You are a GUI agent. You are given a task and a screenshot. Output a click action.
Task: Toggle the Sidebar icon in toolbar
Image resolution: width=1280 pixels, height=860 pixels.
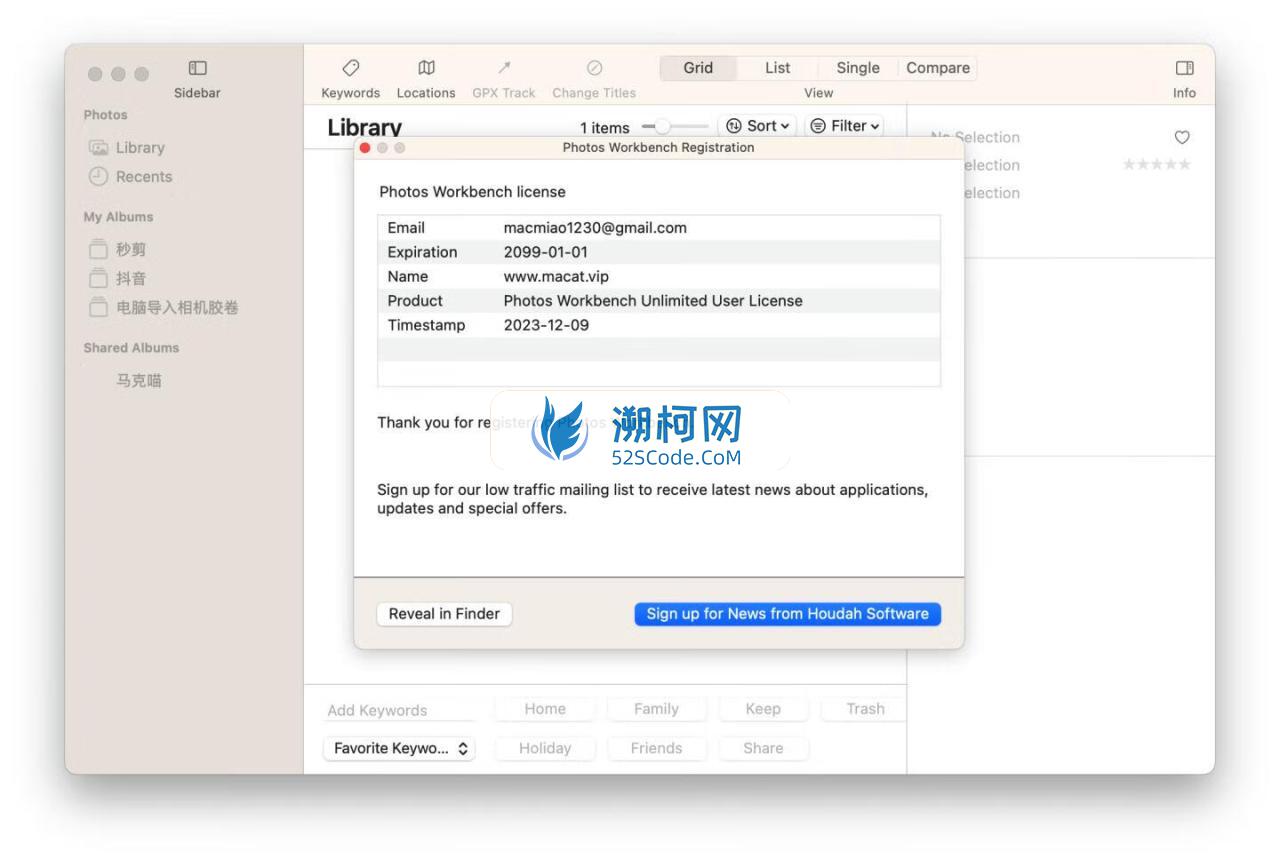pyautogui.click(x=198, y=68)
